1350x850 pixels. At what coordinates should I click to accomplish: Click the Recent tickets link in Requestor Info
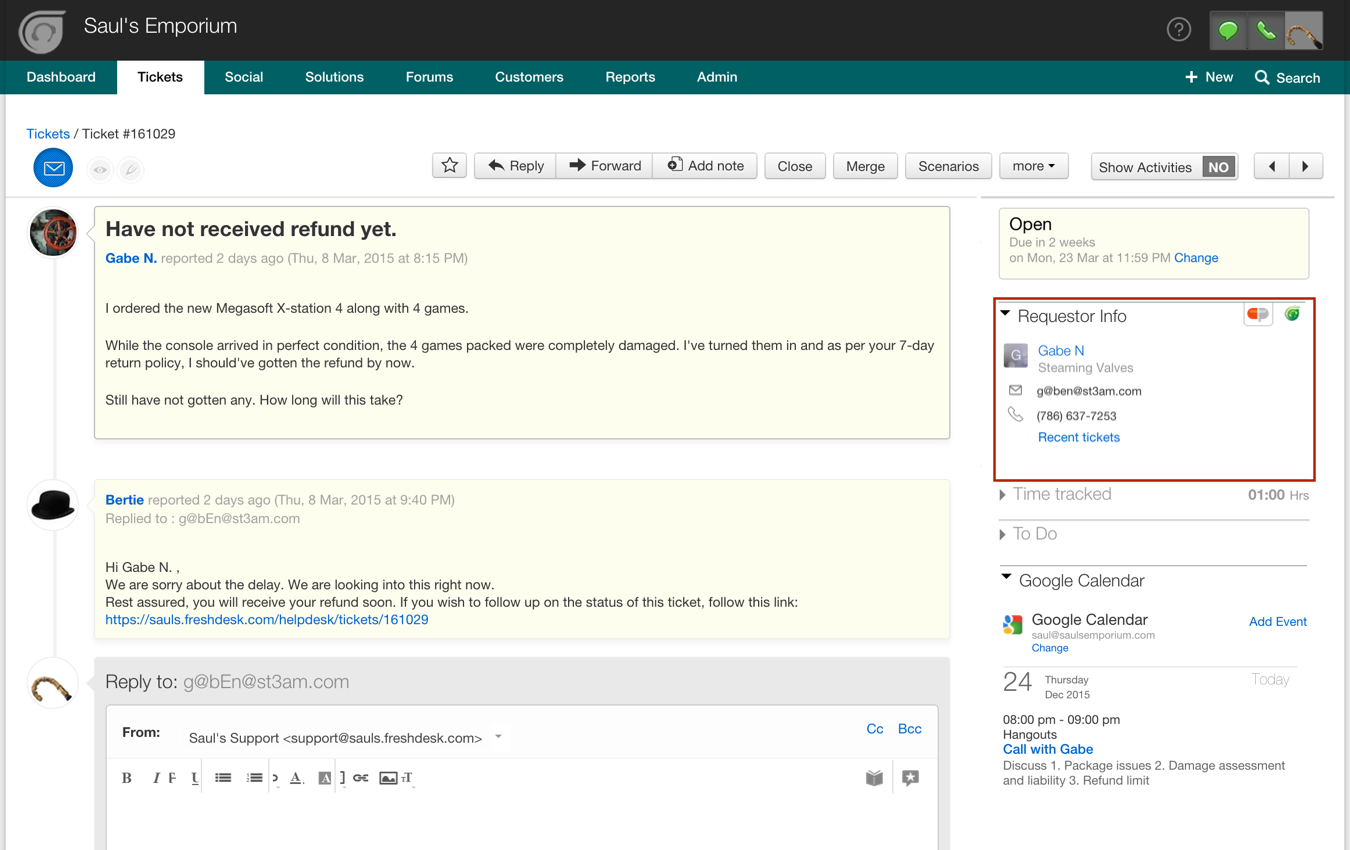click(x=1078, y=437)
